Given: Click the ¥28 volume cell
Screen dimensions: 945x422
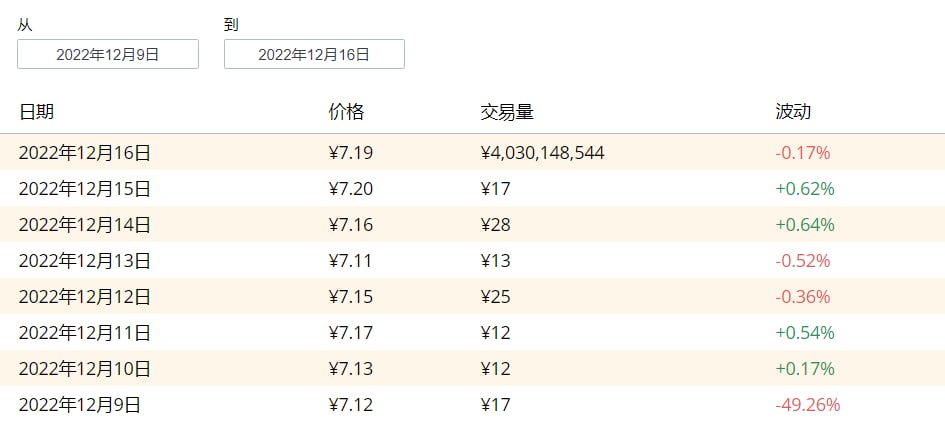Looking at the screenshot, I should pos(495,225).
